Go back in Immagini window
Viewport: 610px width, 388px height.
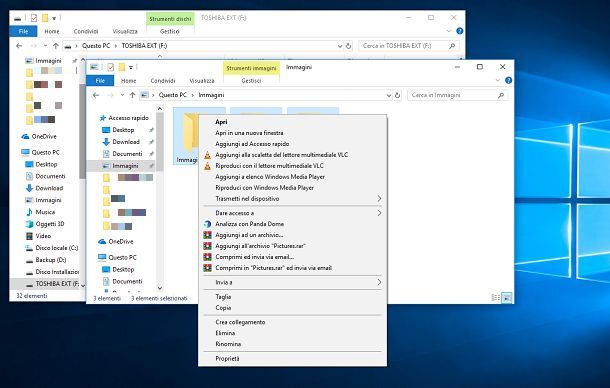96,95
